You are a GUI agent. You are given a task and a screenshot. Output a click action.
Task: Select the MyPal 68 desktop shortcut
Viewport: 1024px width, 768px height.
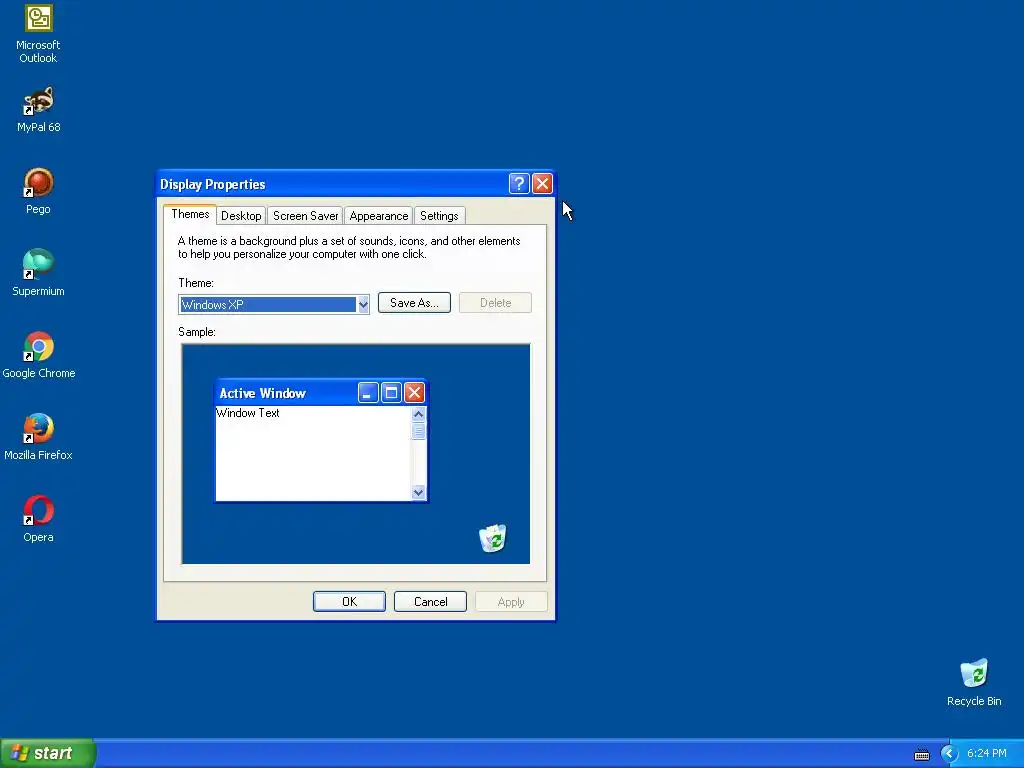click(x=38, y=109)
